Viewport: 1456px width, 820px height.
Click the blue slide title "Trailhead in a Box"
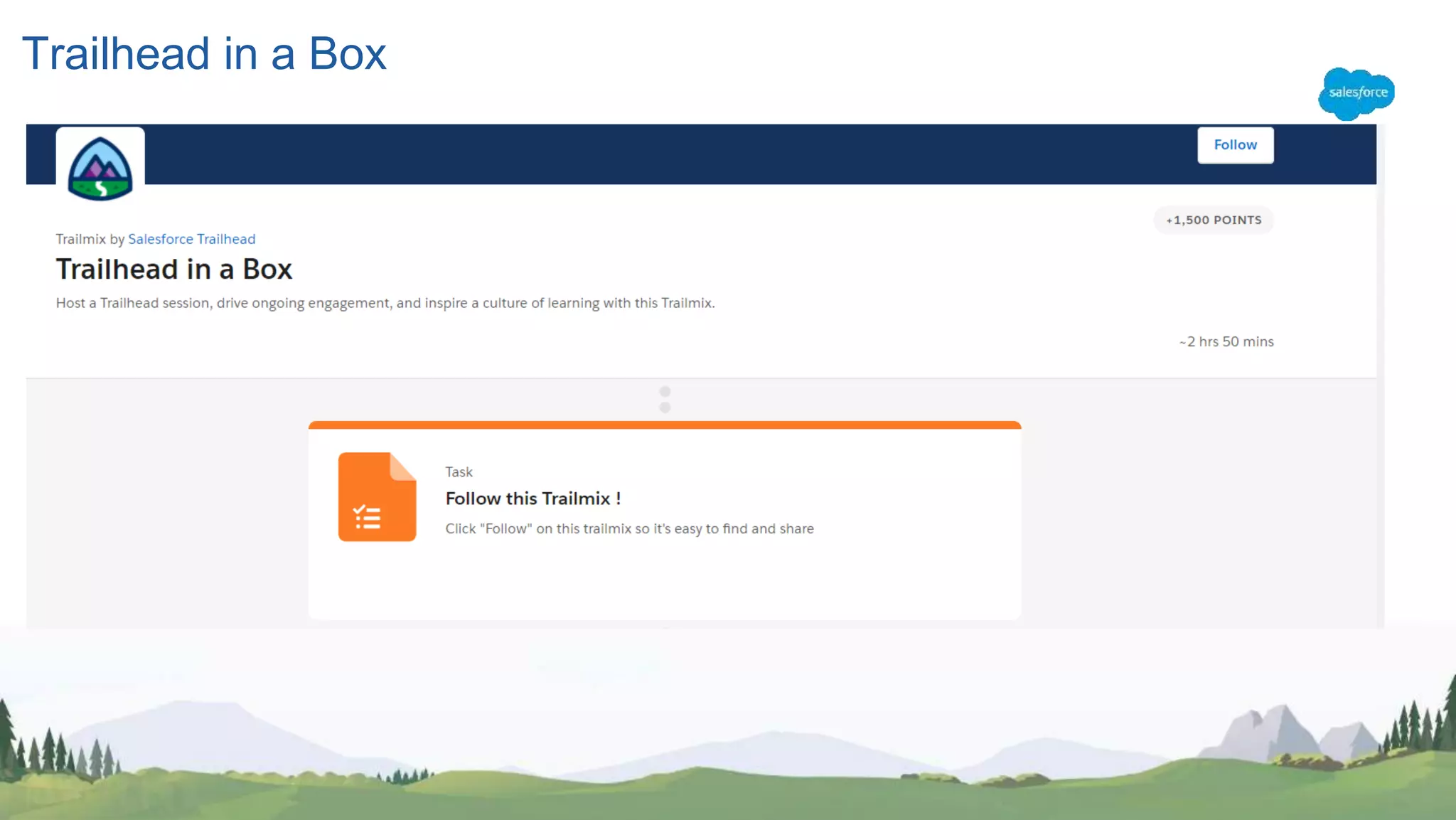204,53
